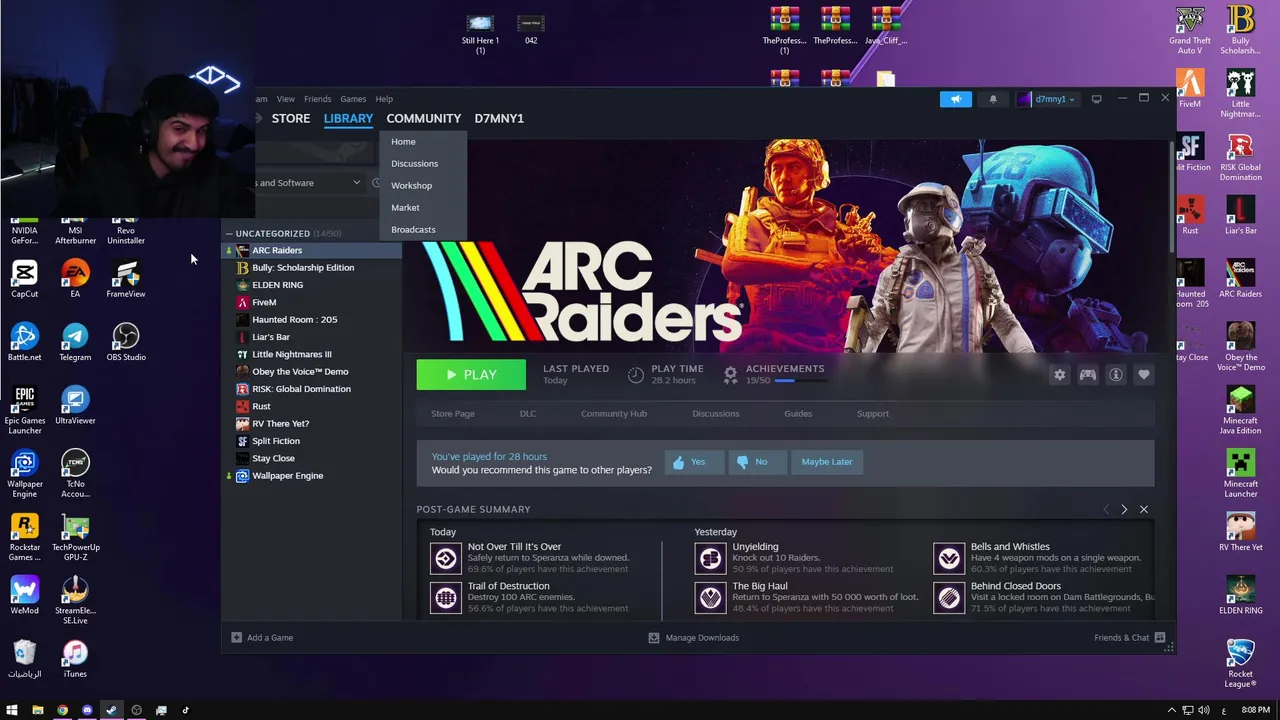Click the achievements progress bar
The image size is (1280, 720).
[x=799, y=381]
